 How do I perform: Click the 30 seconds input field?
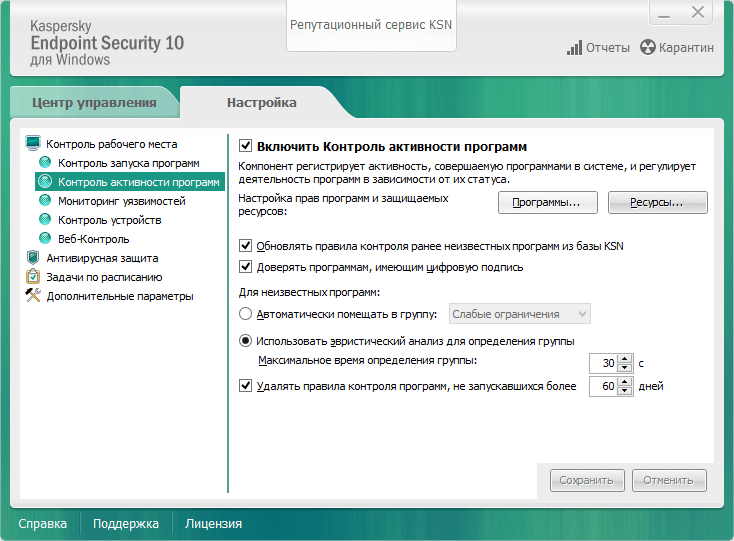tap(603, 363)
